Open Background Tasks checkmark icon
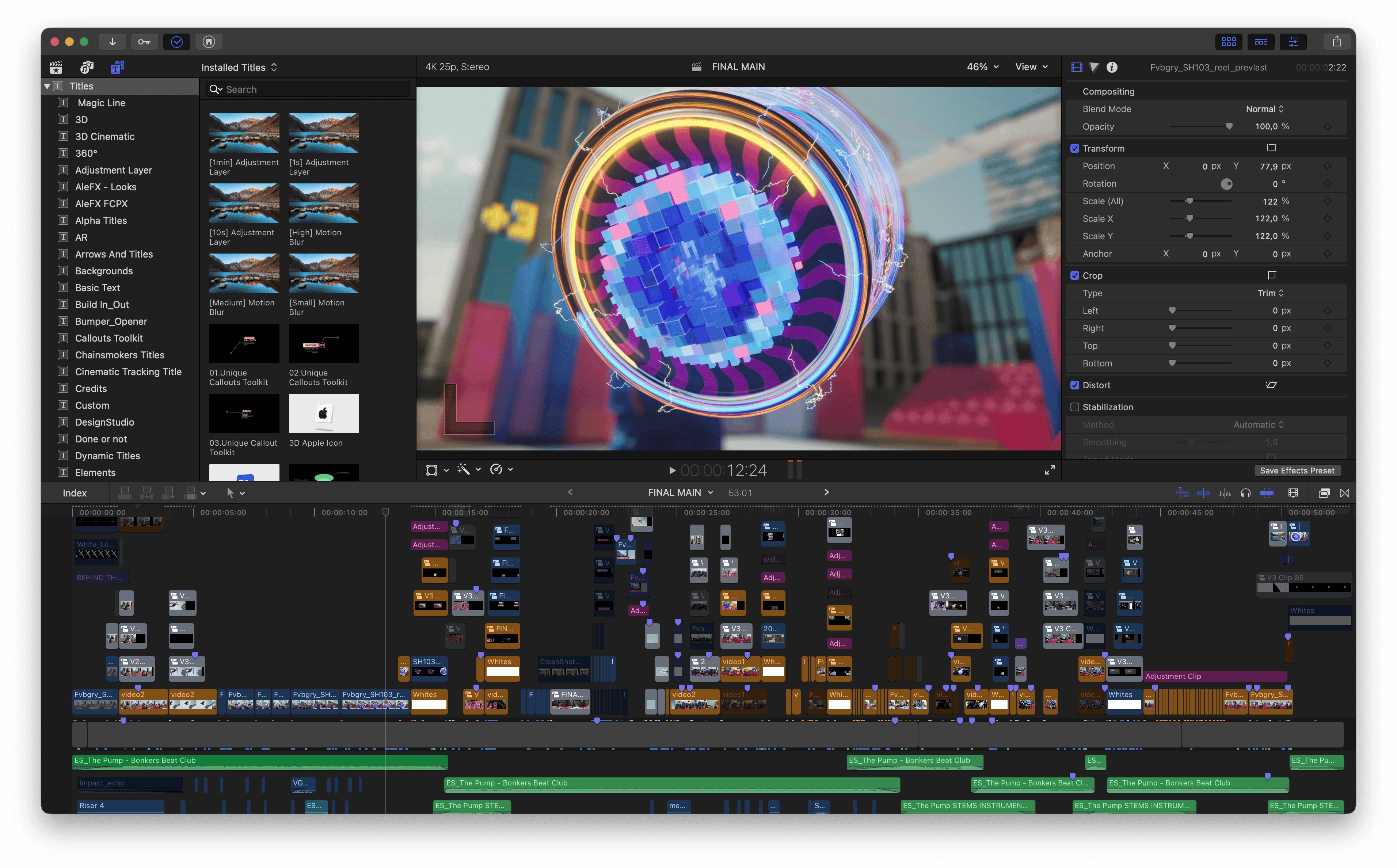Screen dimensions: 1397x868 177,41
